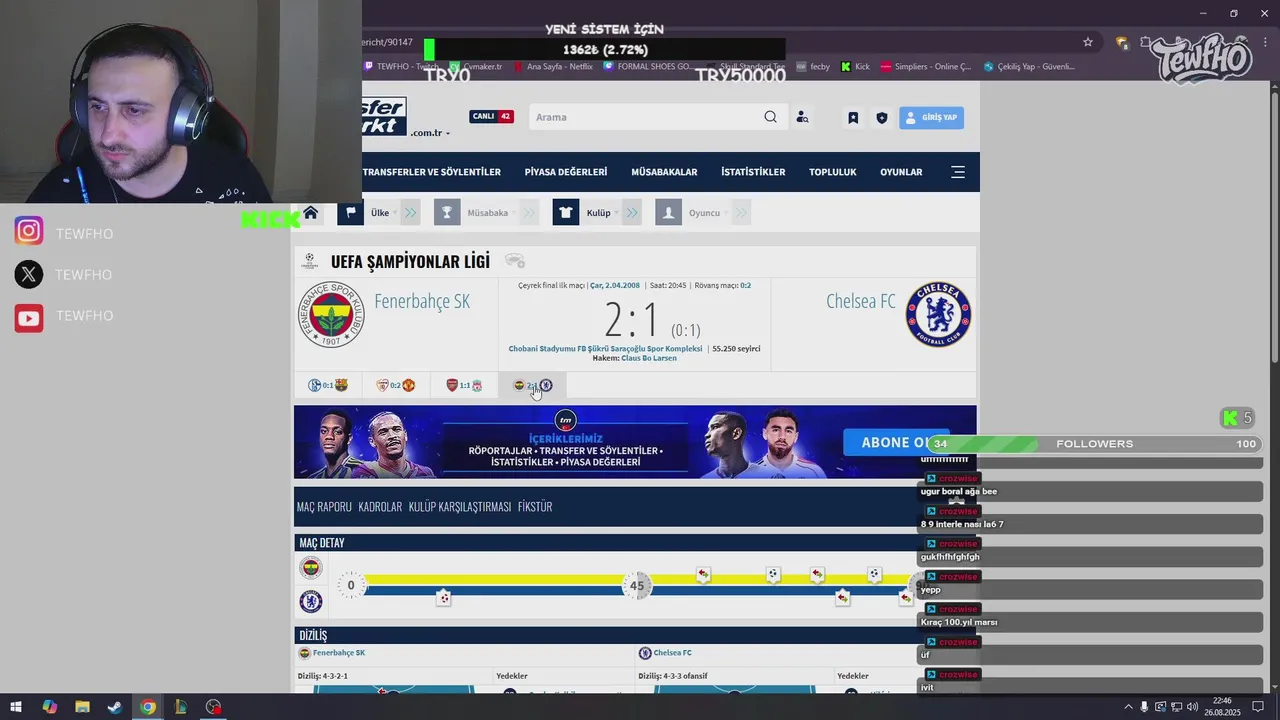This screenshot has height=720, width=1280.
Task: Click the trophy icon beside Müsabaka
Action: [x=447, y=212]
